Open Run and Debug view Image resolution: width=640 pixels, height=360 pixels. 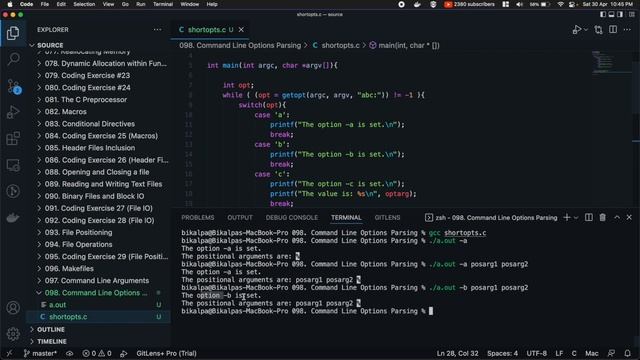(x=13, y=112)
